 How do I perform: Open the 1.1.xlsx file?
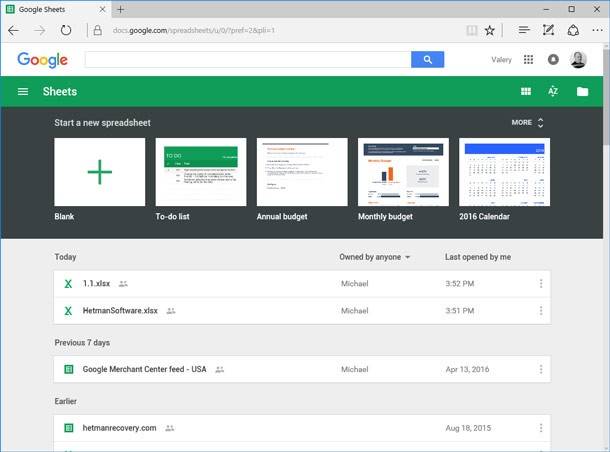(302, 284)
